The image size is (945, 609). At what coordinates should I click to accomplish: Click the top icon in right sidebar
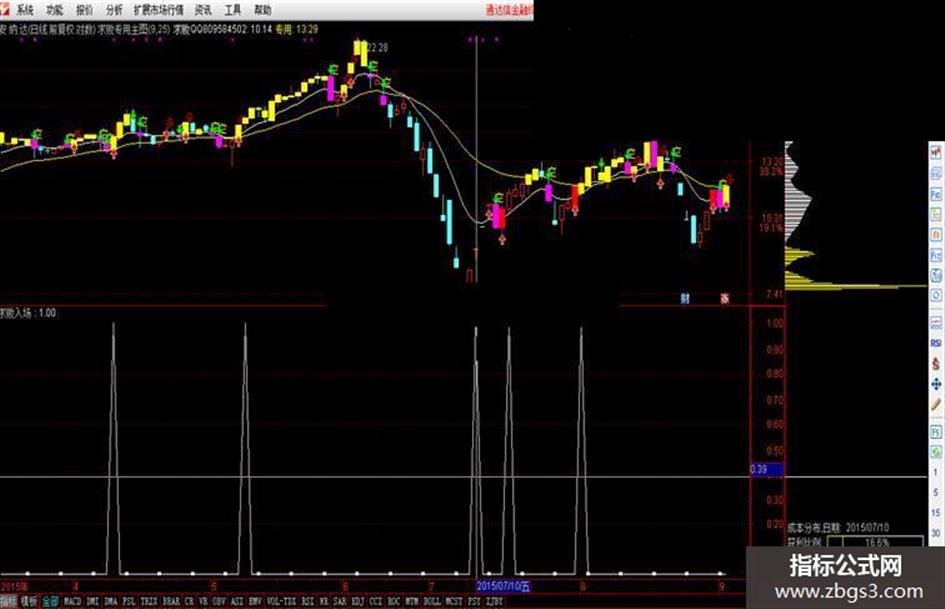pos(935,153)
